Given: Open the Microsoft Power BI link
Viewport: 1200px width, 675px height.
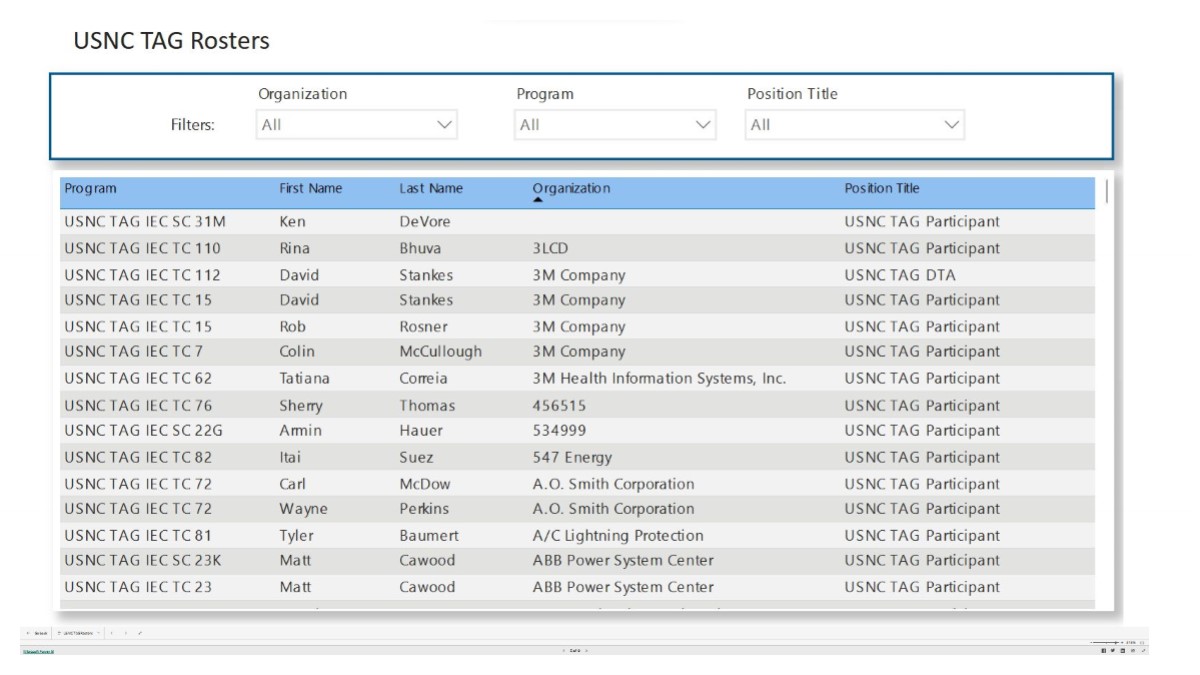Looking at the screenshot, I should tap(38, 652).
